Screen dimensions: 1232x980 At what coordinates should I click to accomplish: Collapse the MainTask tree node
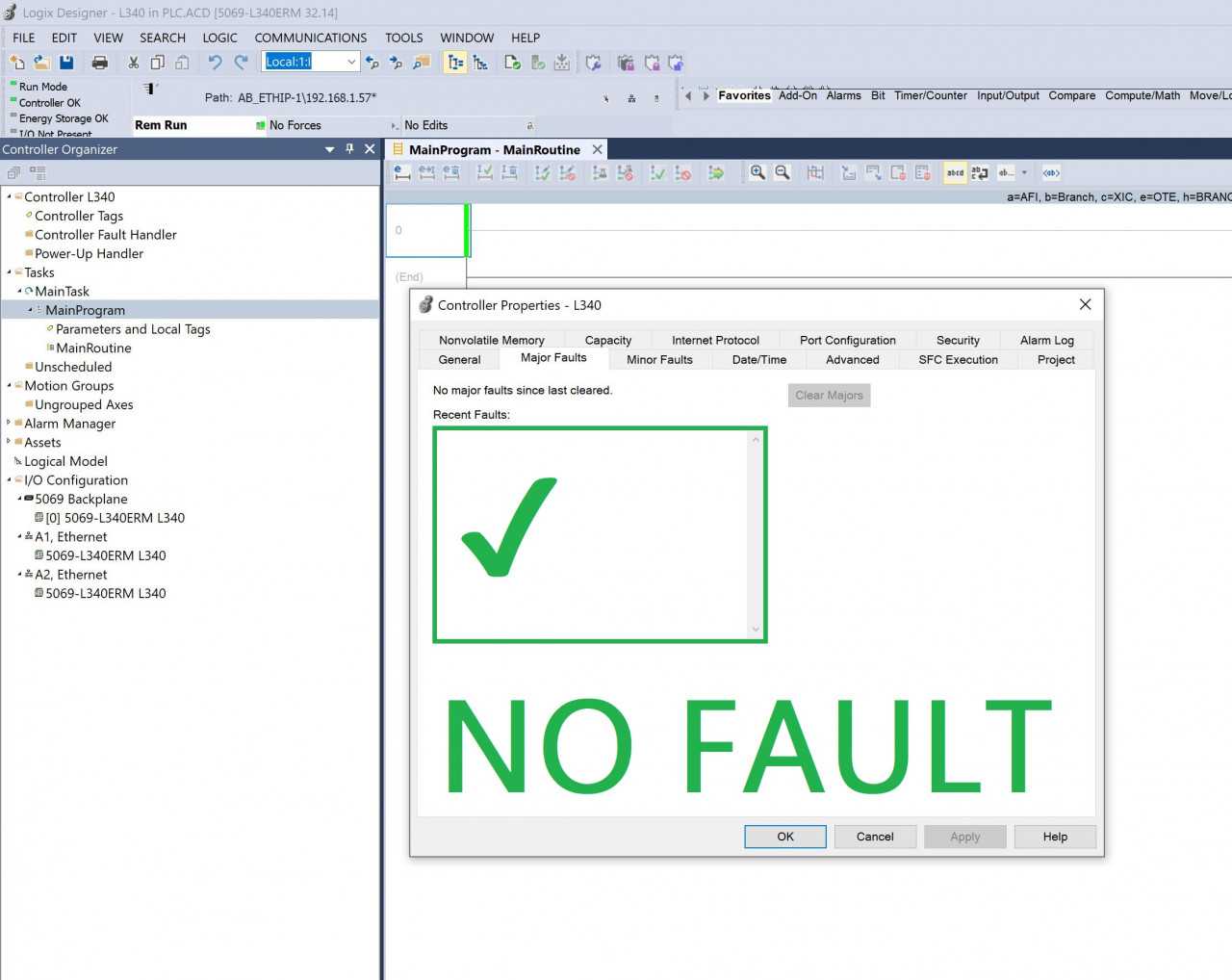click(20, 291)
